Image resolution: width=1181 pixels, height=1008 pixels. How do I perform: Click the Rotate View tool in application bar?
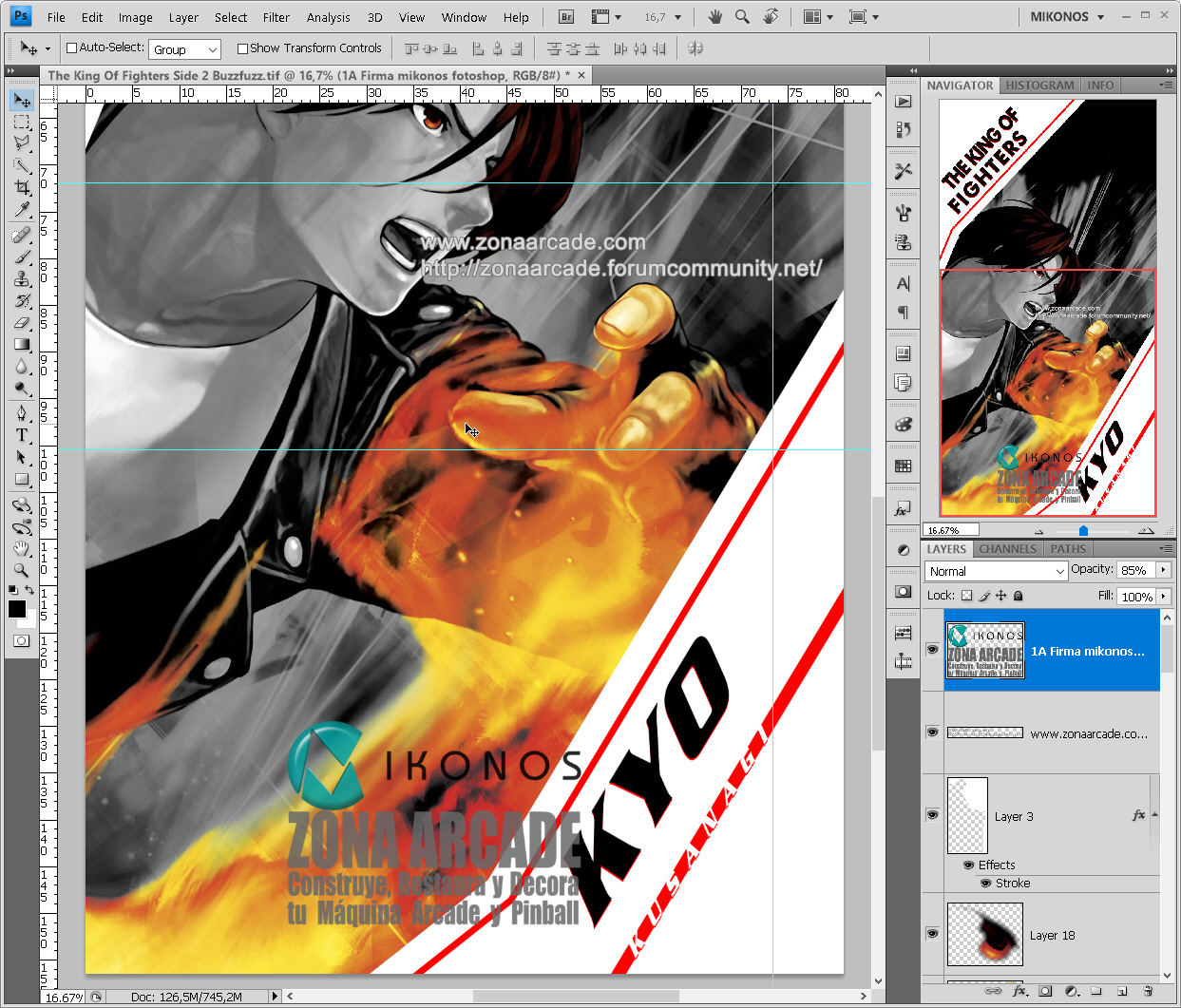point(771,17)
